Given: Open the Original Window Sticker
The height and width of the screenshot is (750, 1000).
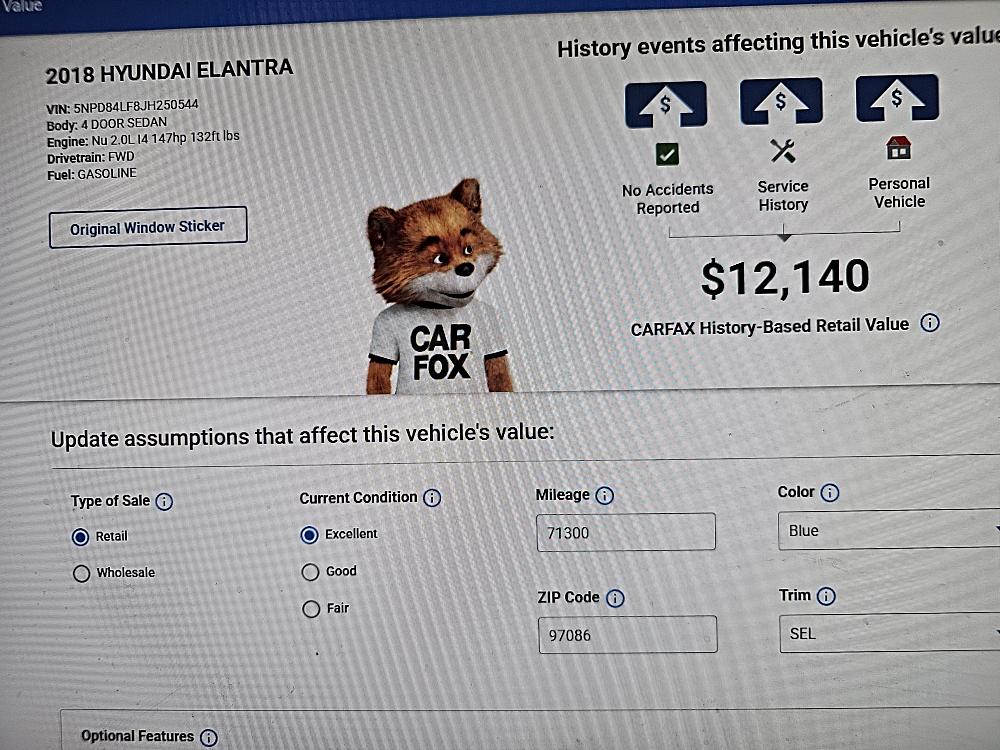Looking at the screenshot, I should pos(148,228).
